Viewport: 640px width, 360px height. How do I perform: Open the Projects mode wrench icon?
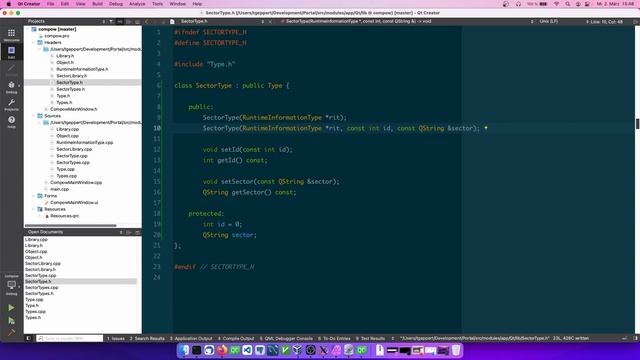point(11,104)
